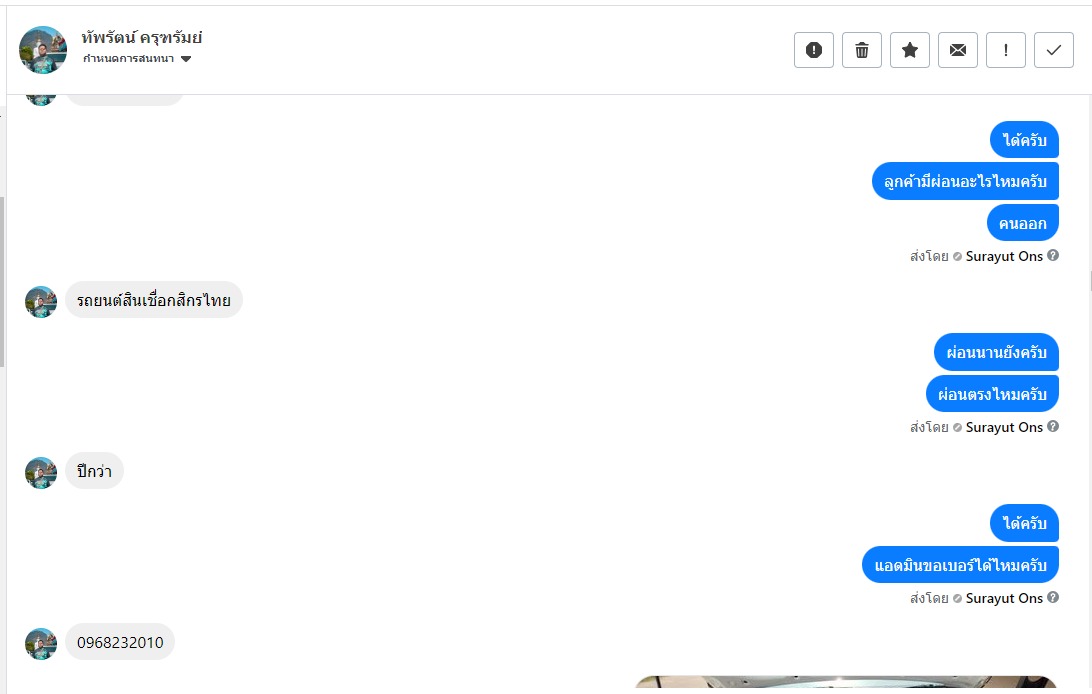Open the partially visible image attachment at bottom

tap(846, 682)
